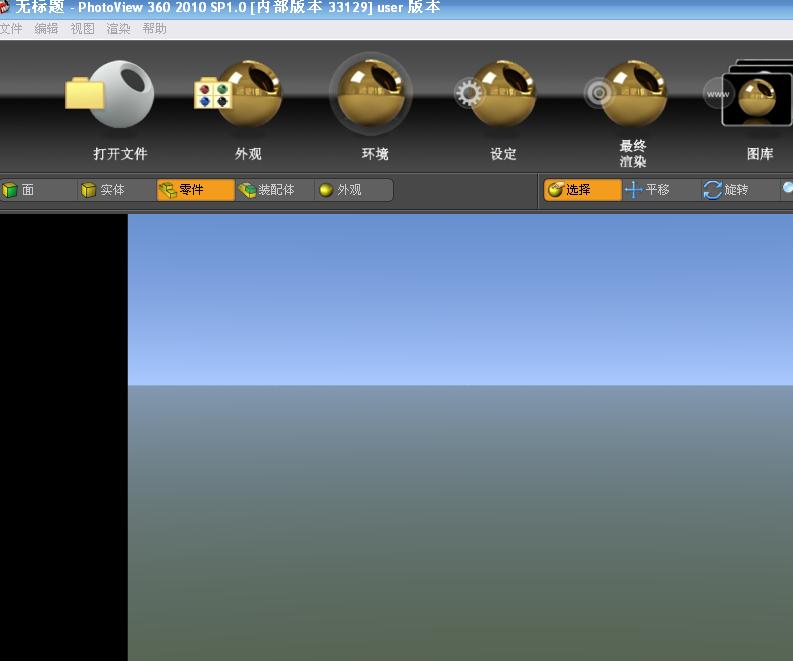
Task: Open the 外观 appearance library sphere icon
Action: point(238,94)
